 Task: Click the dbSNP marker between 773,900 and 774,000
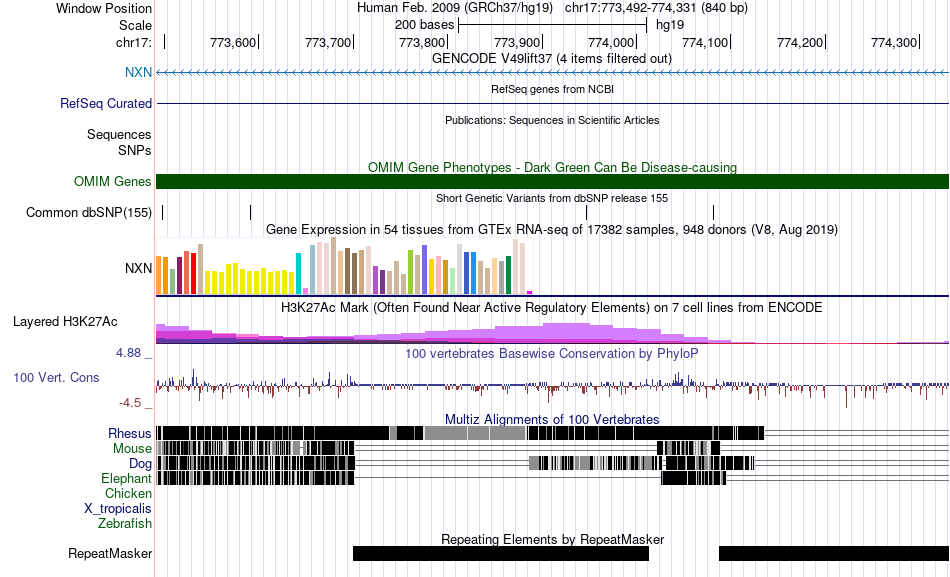point(586,213)
